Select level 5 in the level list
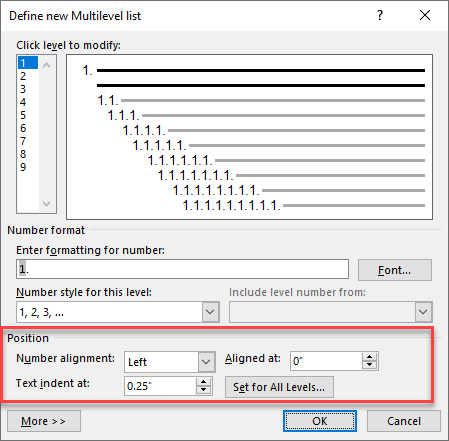 pyautogui.click(x=28, y=115)
